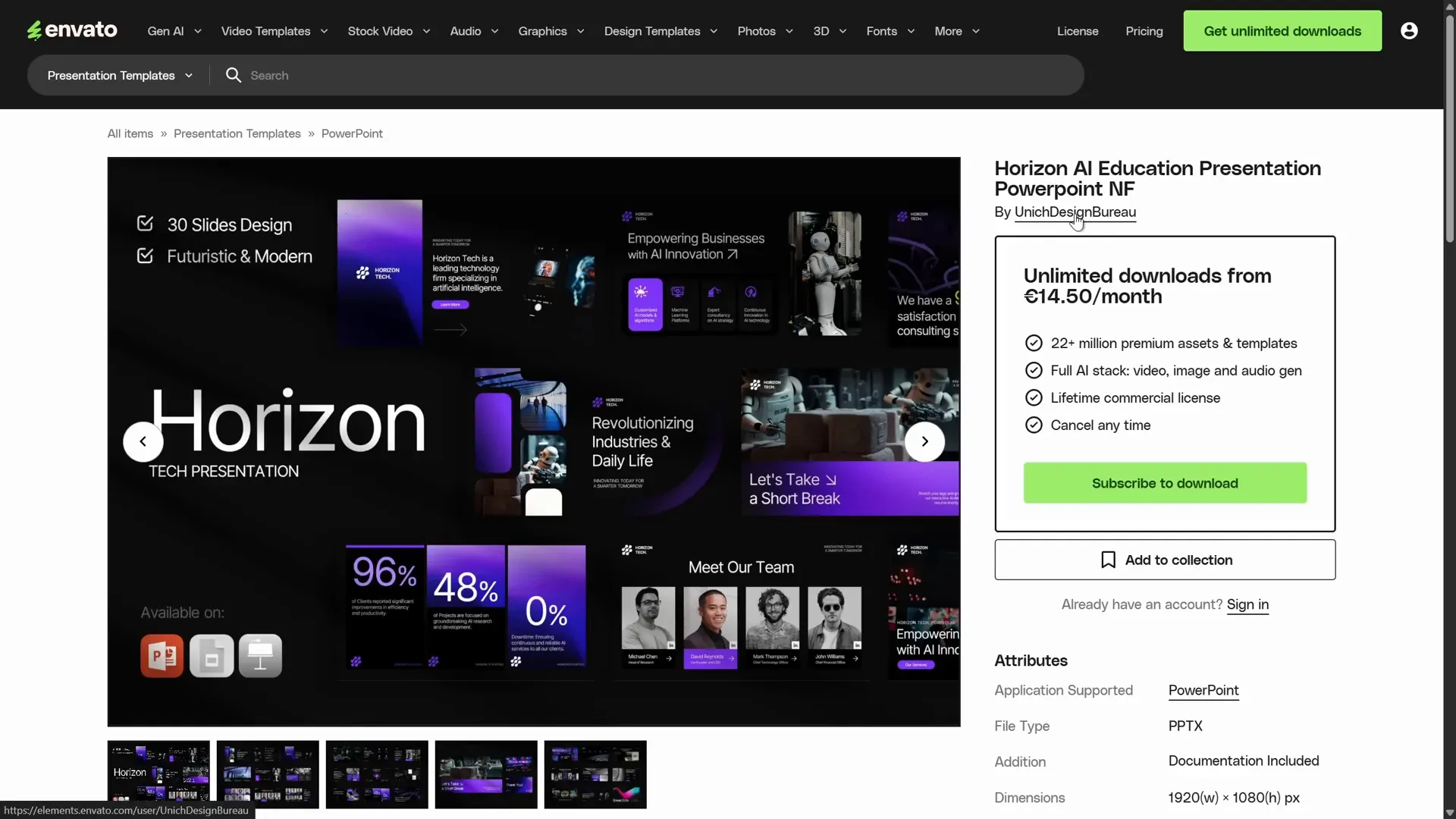Click the Envato logo

72,30
